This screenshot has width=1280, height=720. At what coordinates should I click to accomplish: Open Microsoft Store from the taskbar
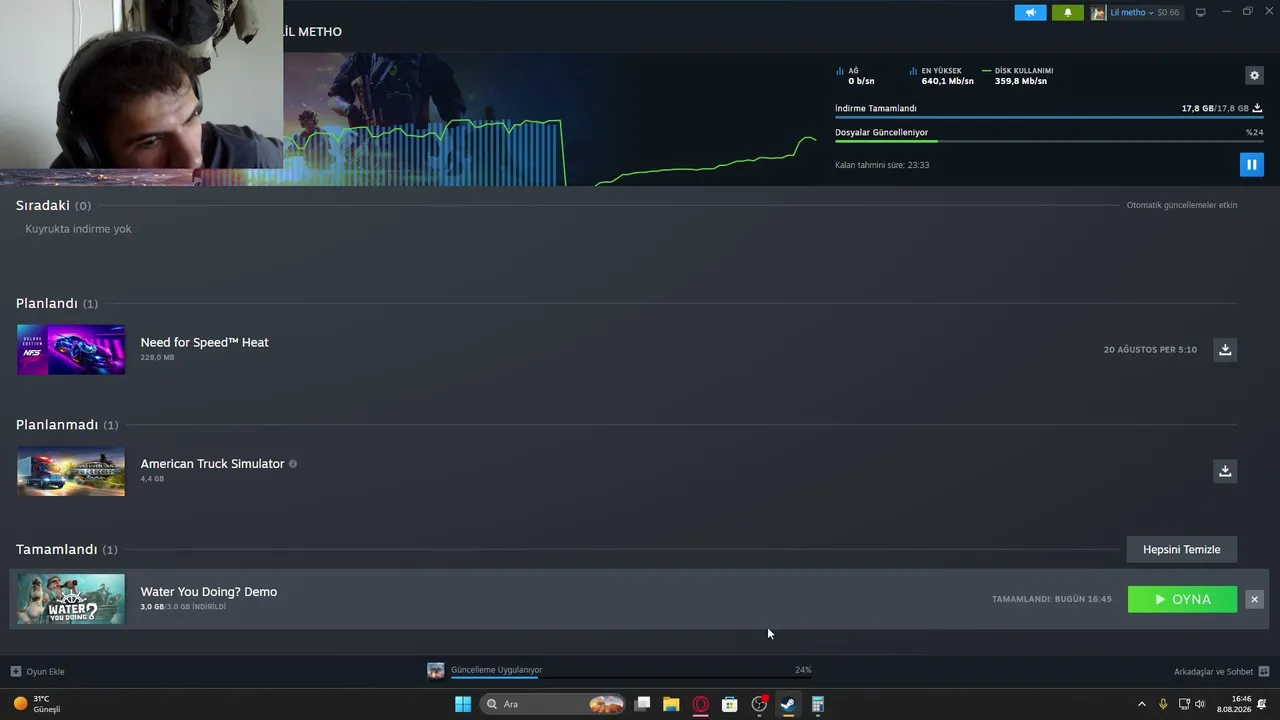click(730, 704)
